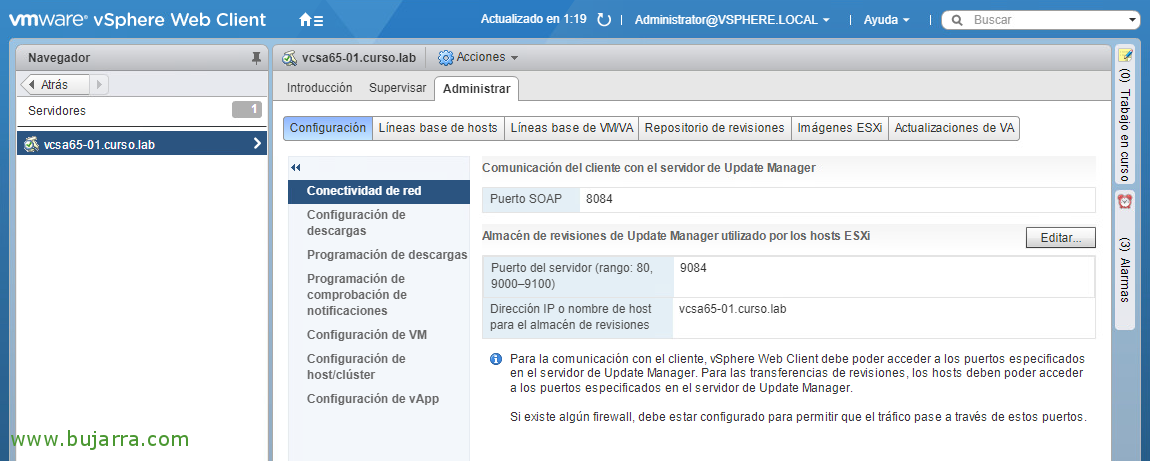Expand the Acciones dropdown
The height and width of the screenshot is (461, 1150).
[514, 58]
